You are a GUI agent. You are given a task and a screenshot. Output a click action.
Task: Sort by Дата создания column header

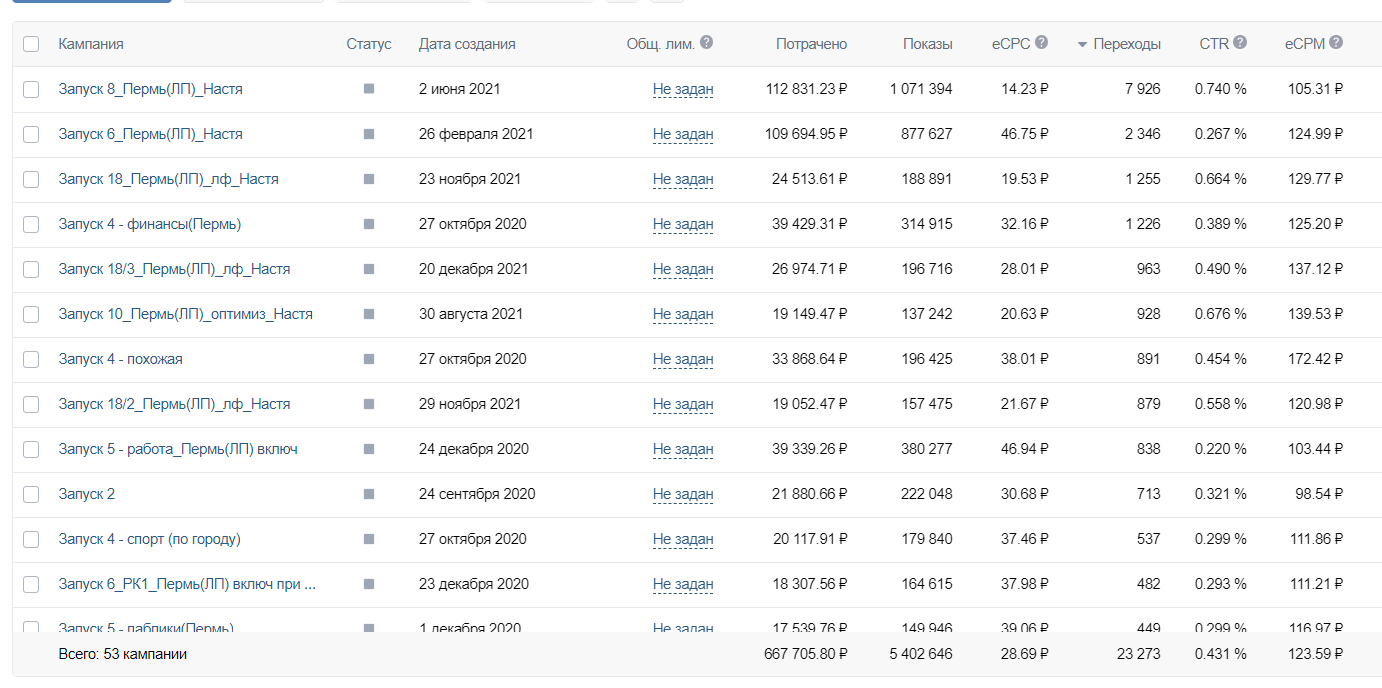click(x=467, y=44)
